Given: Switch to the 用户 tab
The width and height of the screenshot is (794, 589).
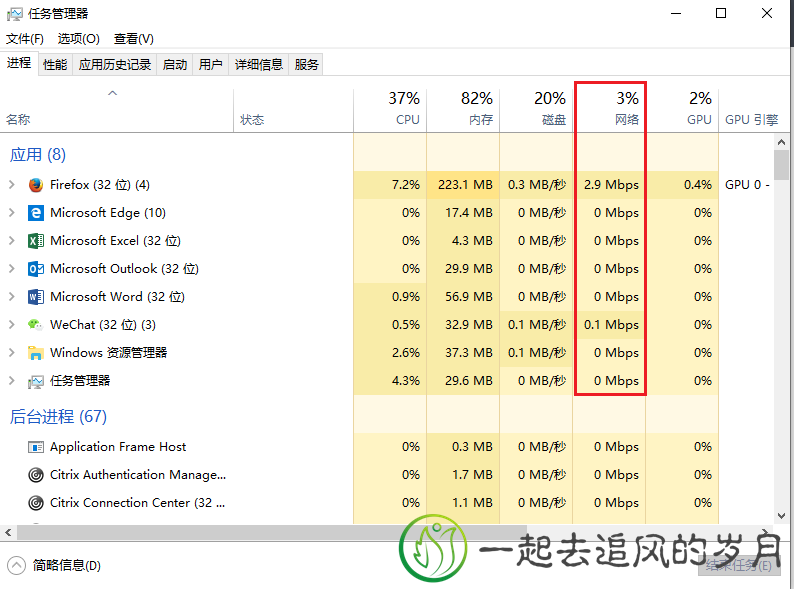Looking at the screenshot, I should point(210,64).
